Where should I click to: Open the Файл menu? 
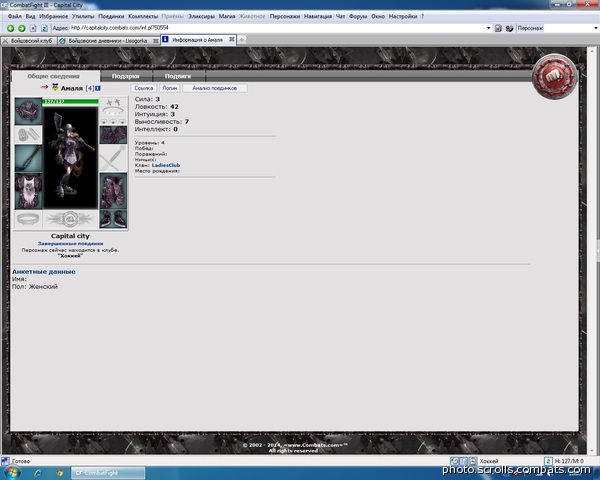click(x=15, y=16)
